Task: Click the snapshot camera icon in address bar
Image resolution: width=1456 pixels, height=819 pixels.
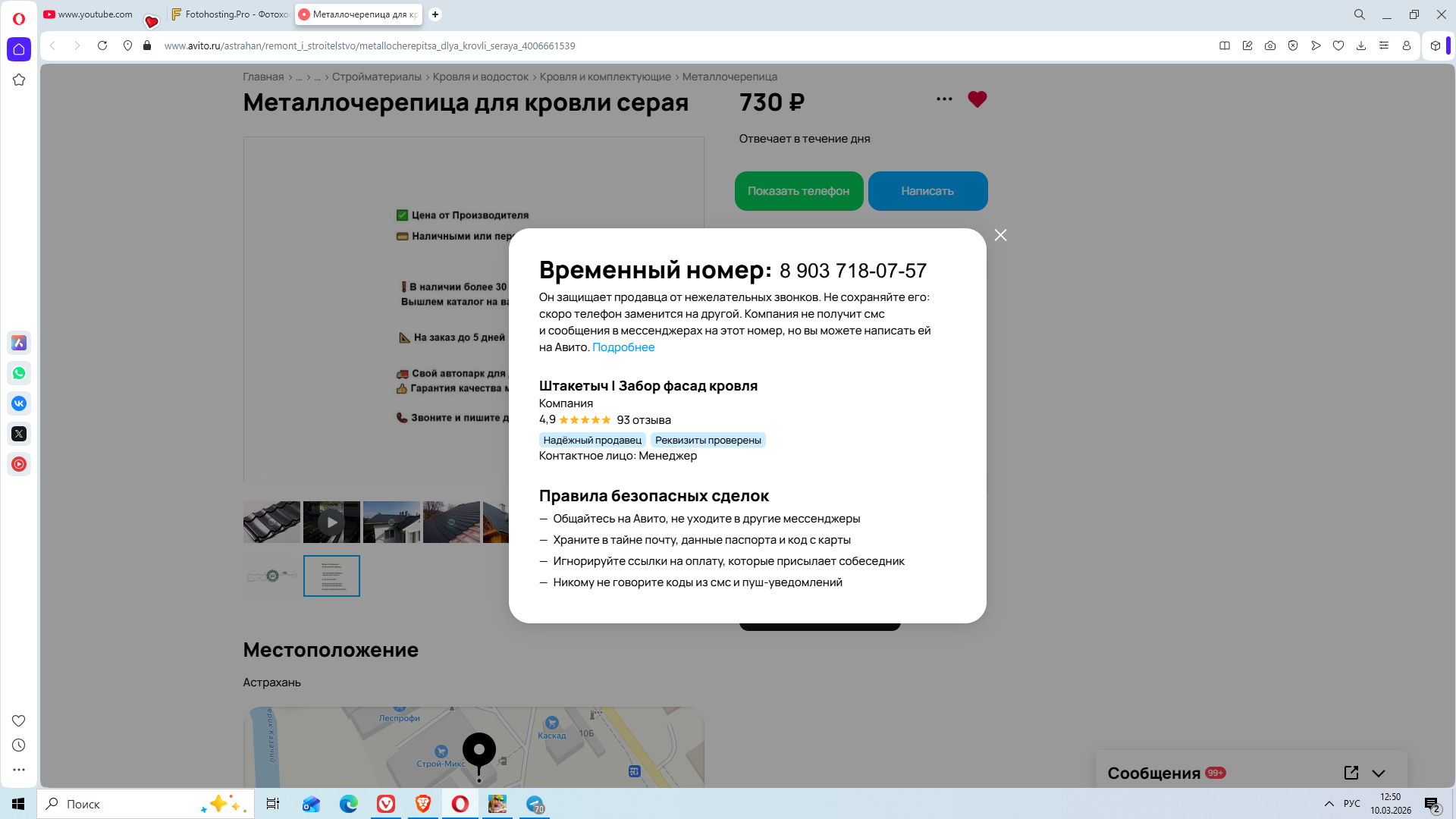Action: point(1269,45)
